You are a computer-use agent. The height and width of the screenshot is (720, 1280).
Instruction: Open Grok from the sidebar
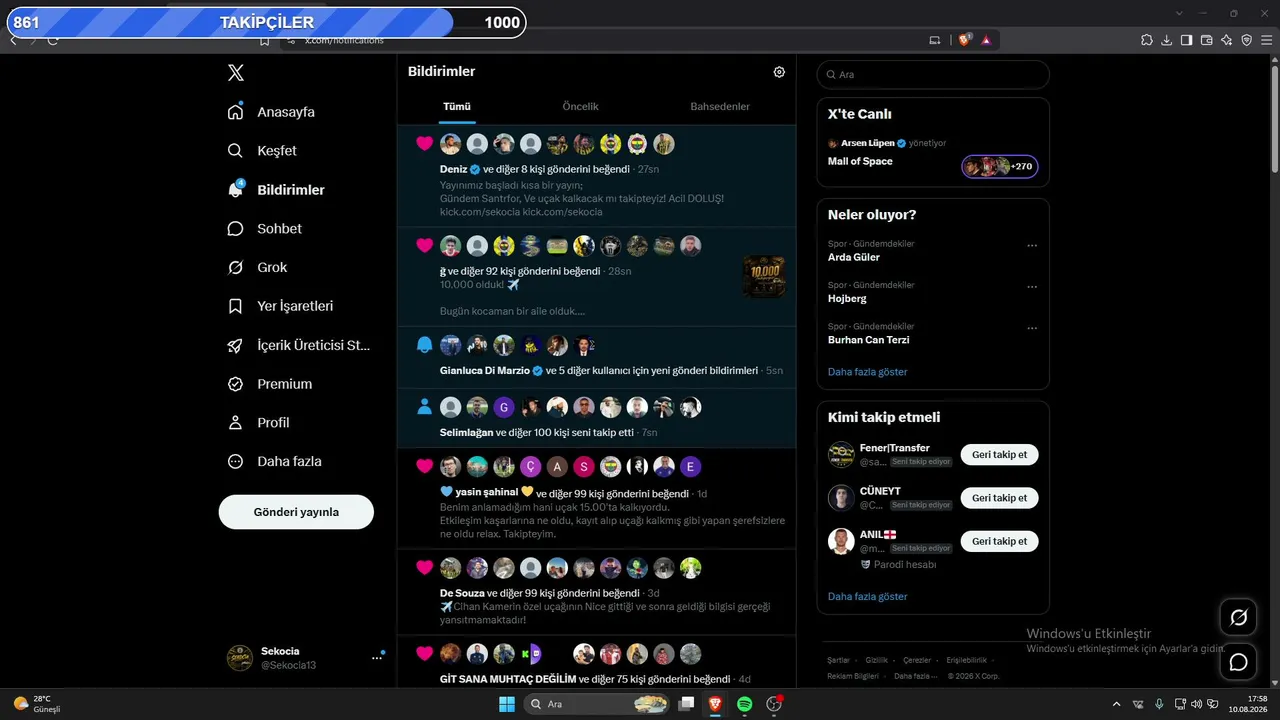(x=258, y=268)
